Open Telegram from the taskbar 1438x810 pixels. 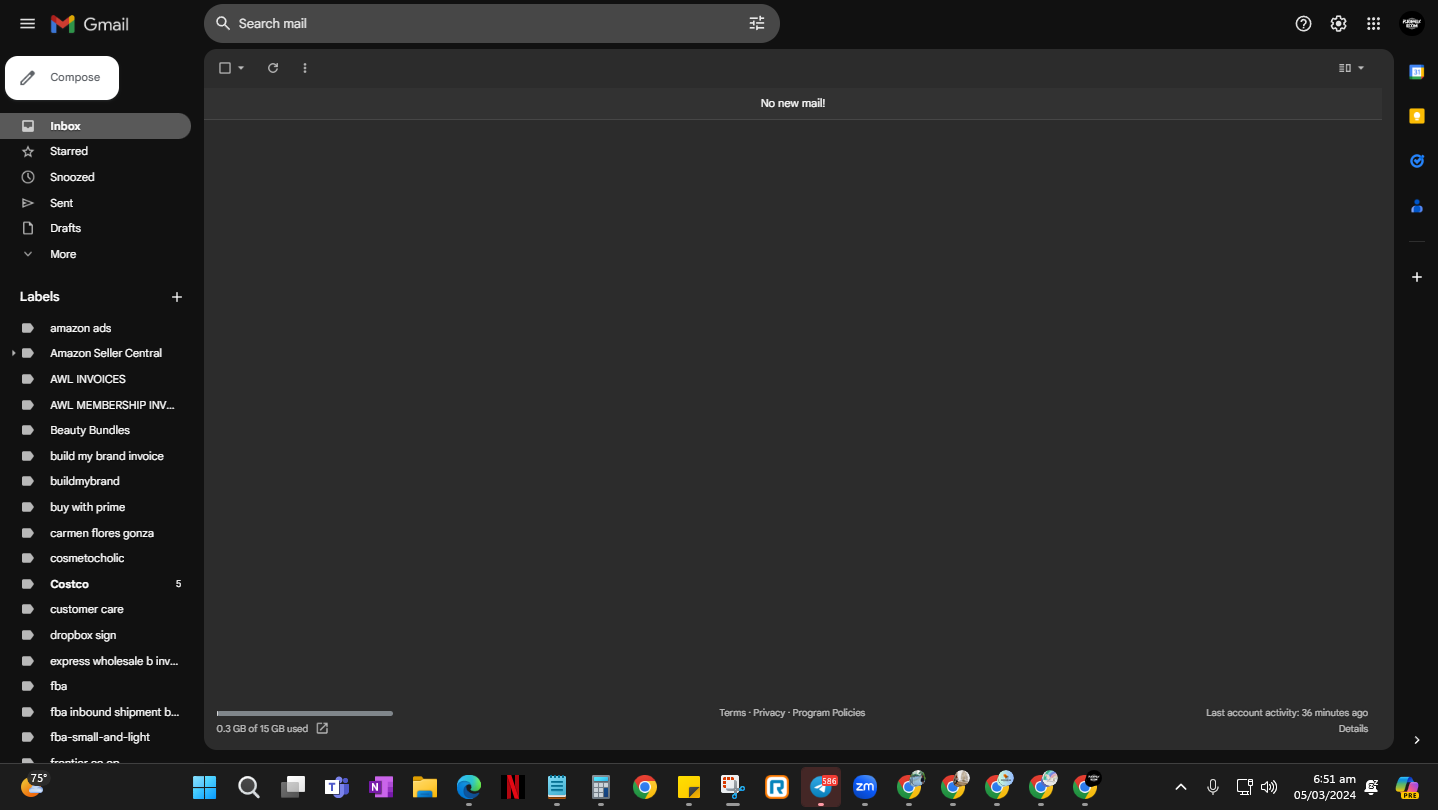pos(821,787)
